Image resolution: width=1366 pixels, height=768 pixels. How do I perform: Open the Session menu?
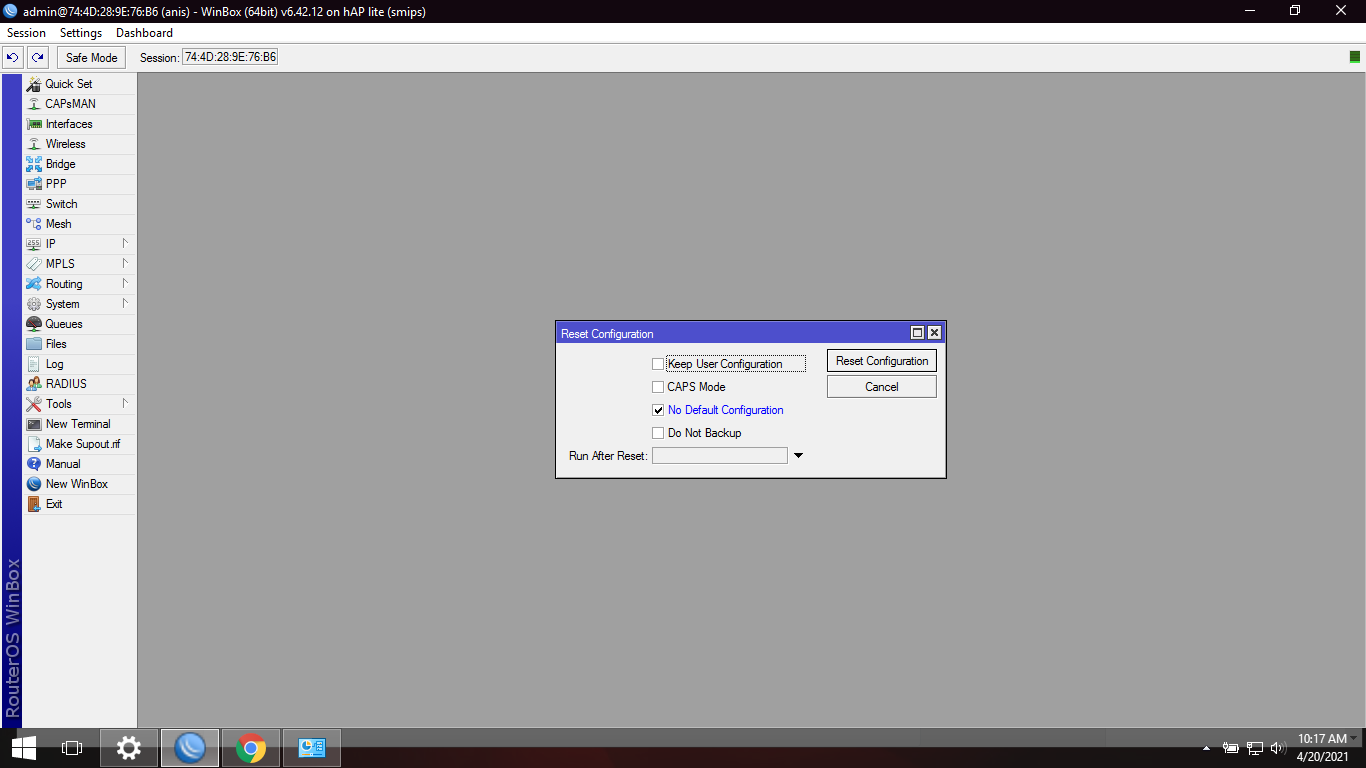tap(26, 32)
